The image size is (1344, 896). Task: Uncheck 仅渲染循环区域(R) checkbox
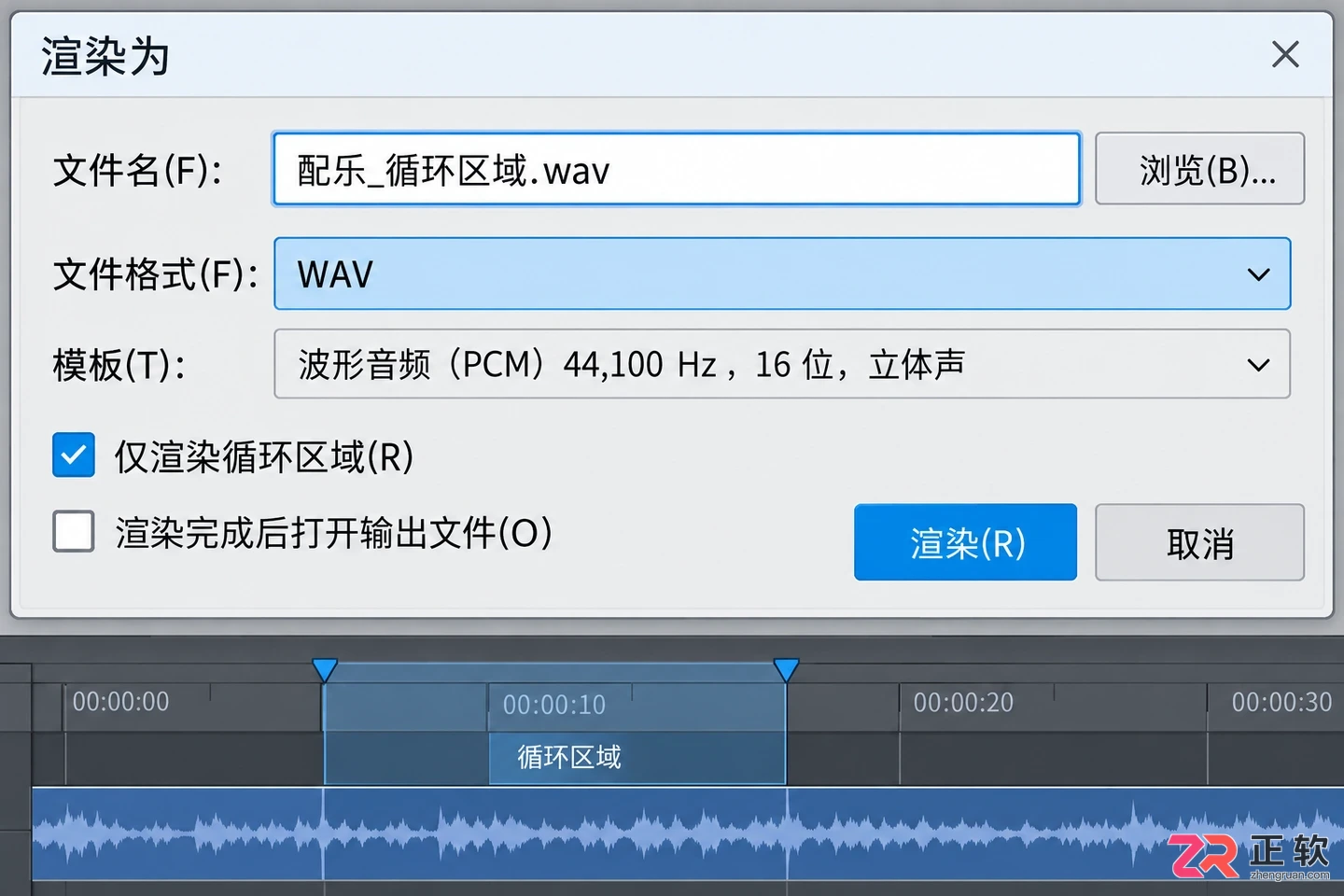pyautogui.click(x=74, y=455)
